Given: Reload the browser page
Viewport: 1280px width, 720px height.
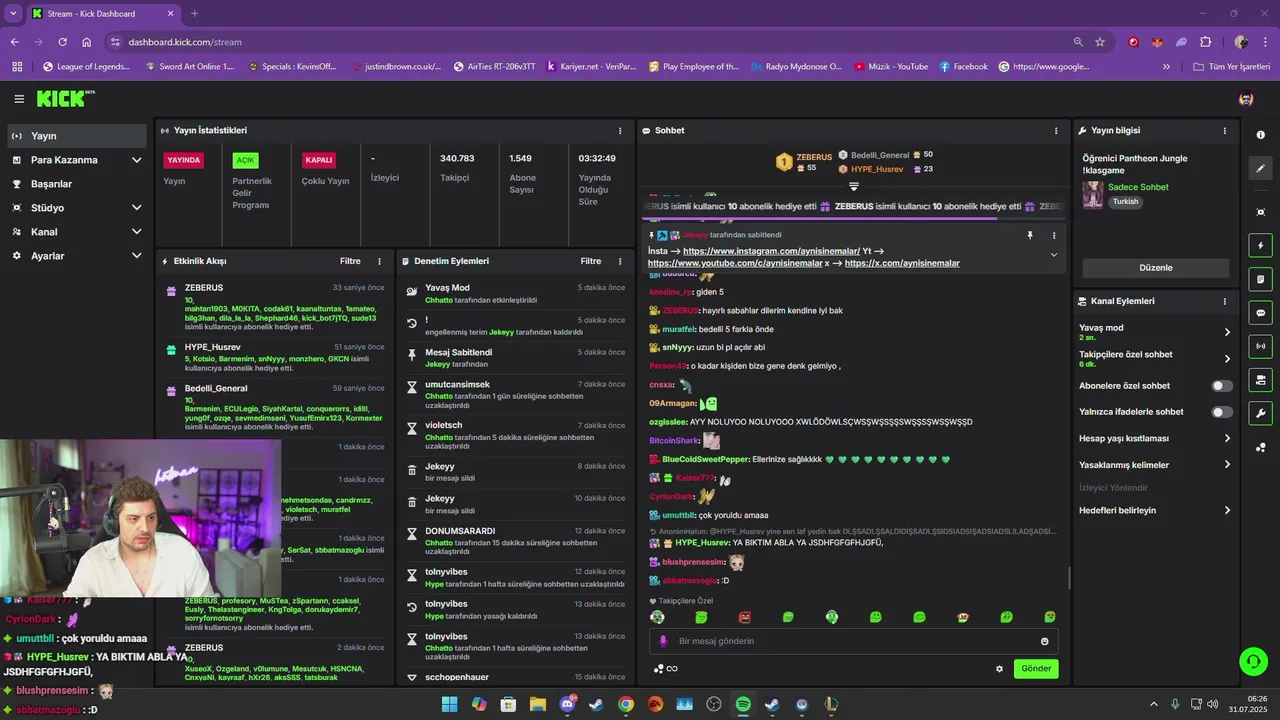Looking at the screenshot, I should (x=63, y=42).
